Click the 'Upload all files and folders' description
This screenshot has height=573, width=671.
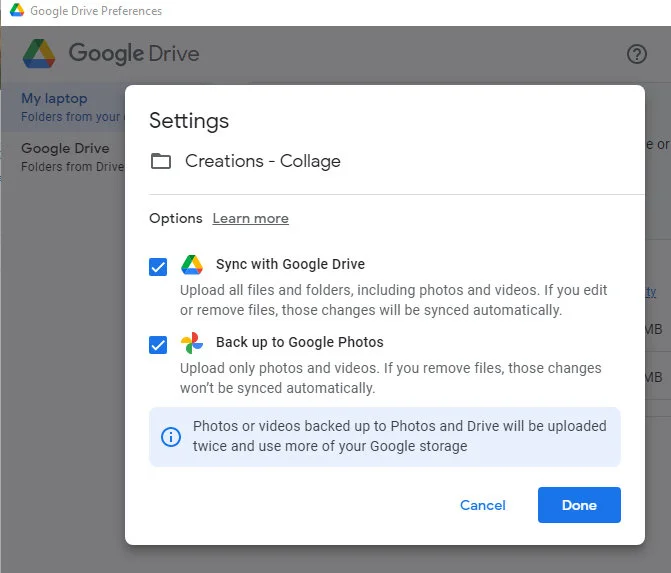click(393, 300)
